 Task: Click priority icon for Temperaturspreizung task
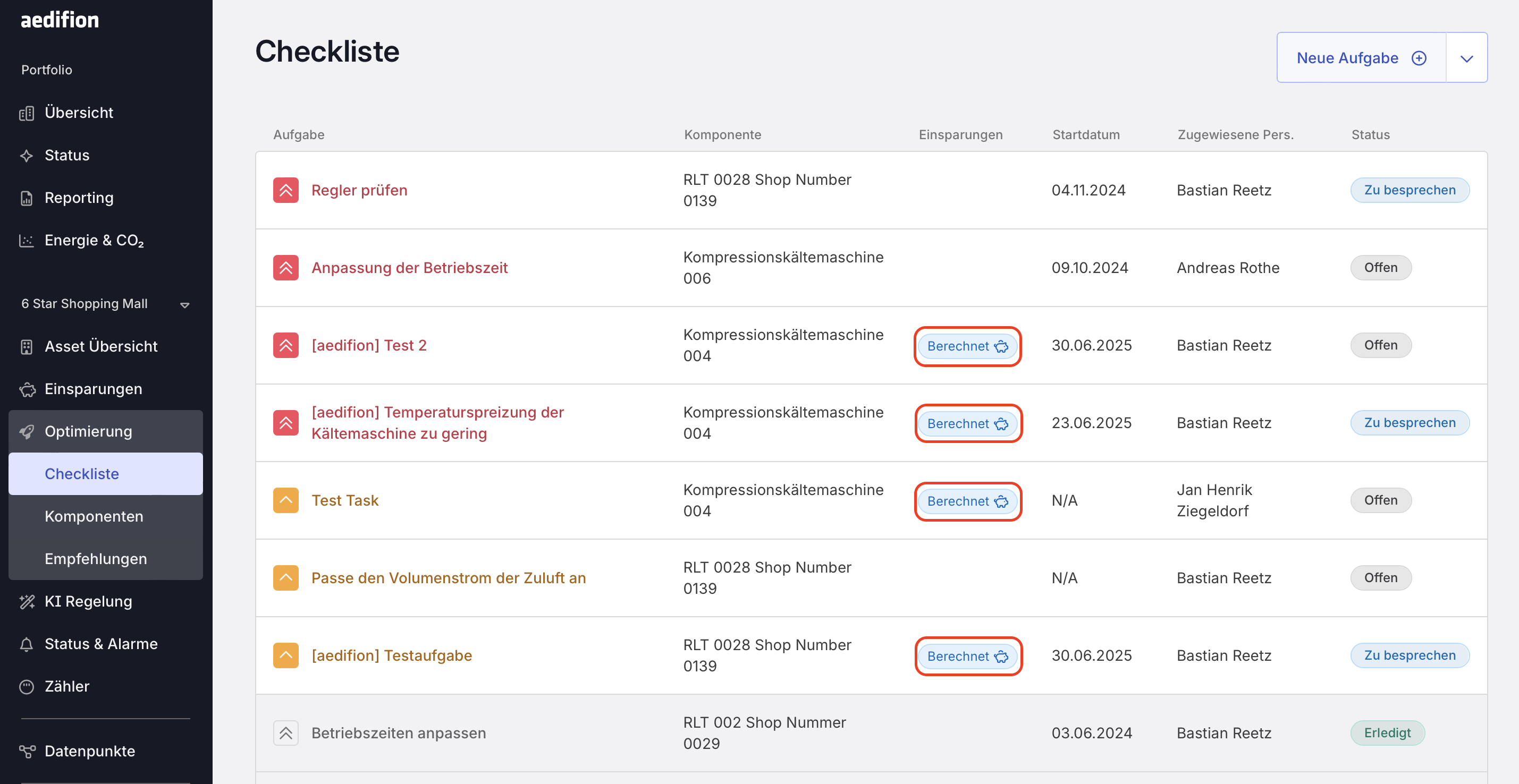click(x=286, y=423)
